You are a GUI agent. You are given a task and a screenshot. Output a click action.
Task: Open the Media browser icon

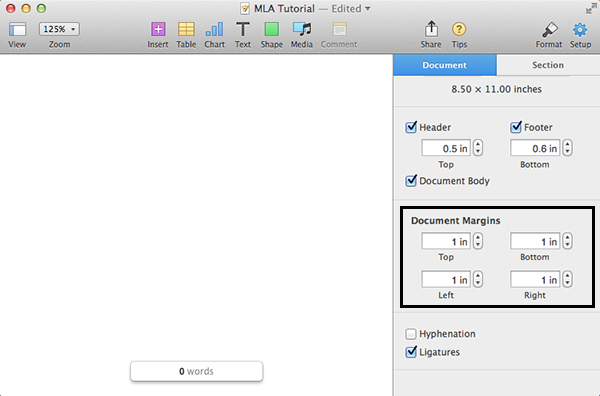(x=302, y=29)
